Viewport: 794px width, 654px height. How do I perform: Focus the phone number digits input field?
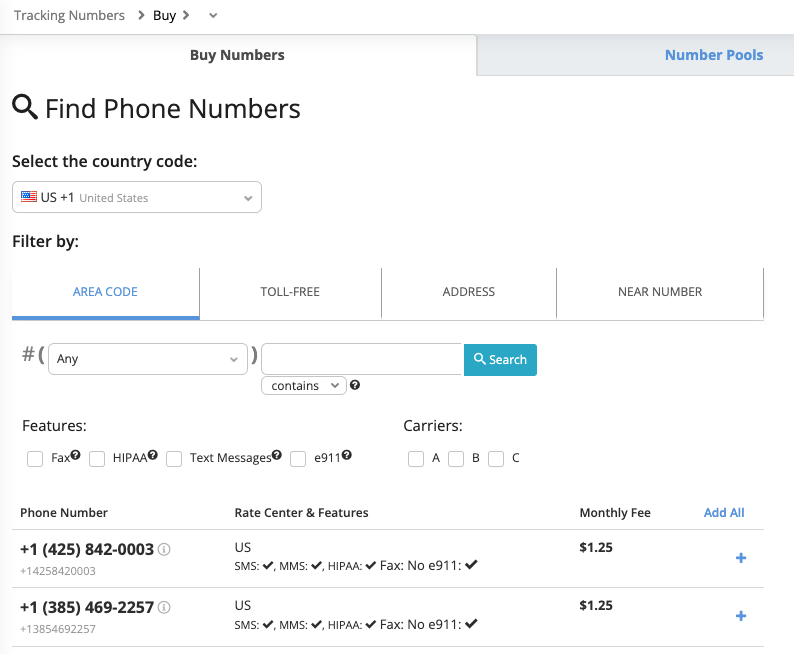(x=362, y=359)
